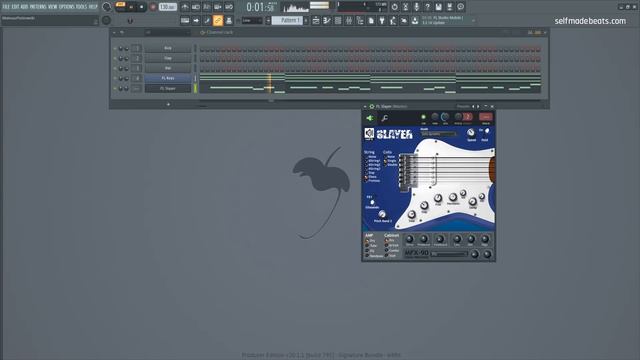
Task: Click the Kick channel mixer track number box
Action: 137,48
